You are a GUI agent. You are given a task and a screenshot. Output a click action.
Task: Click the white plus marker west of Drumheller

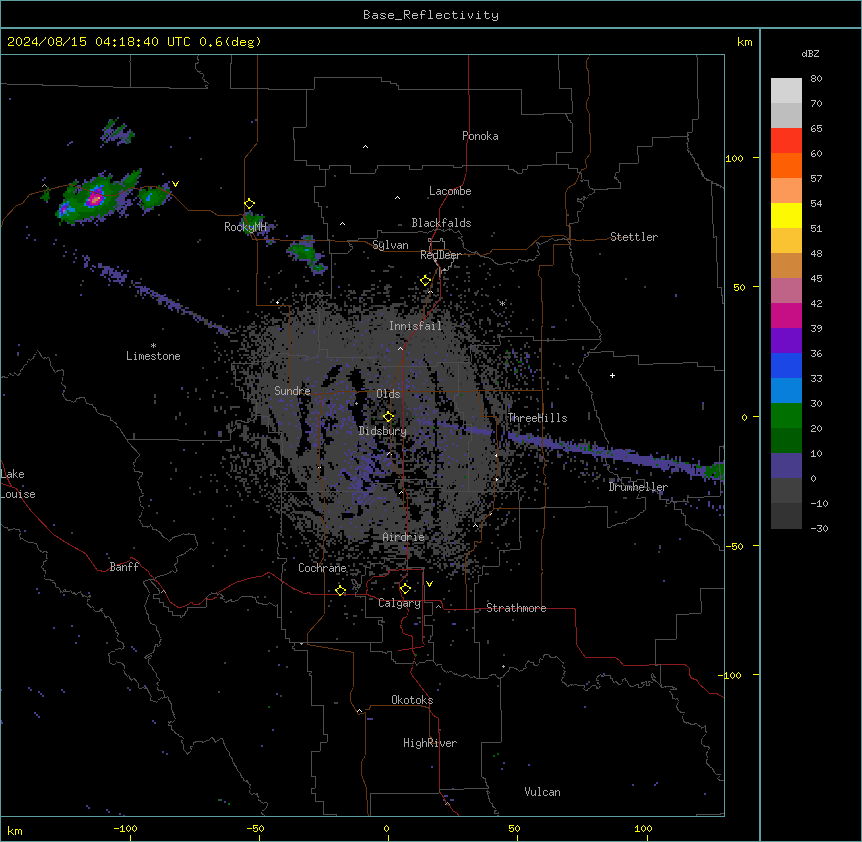(612, 375)
